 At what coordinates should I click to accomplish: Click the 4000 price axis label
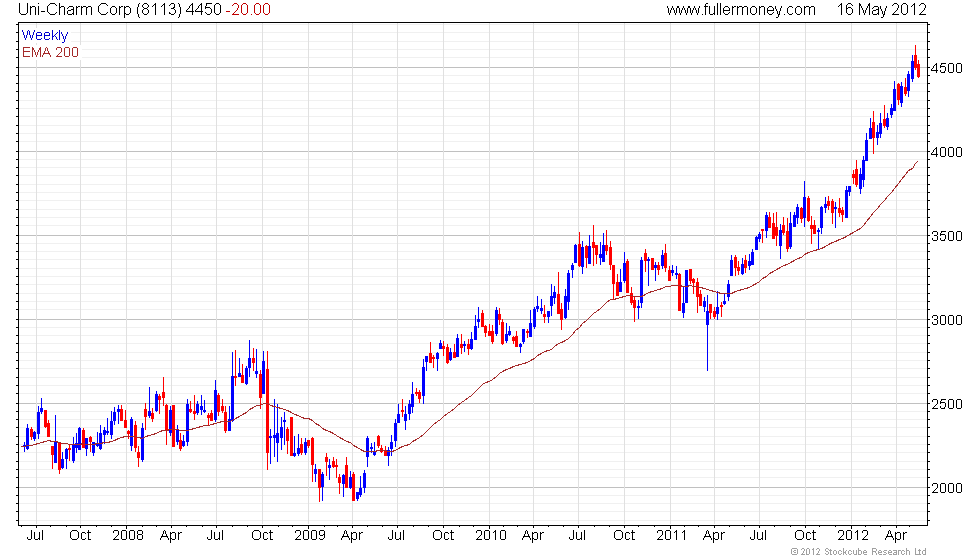(946, 152)
